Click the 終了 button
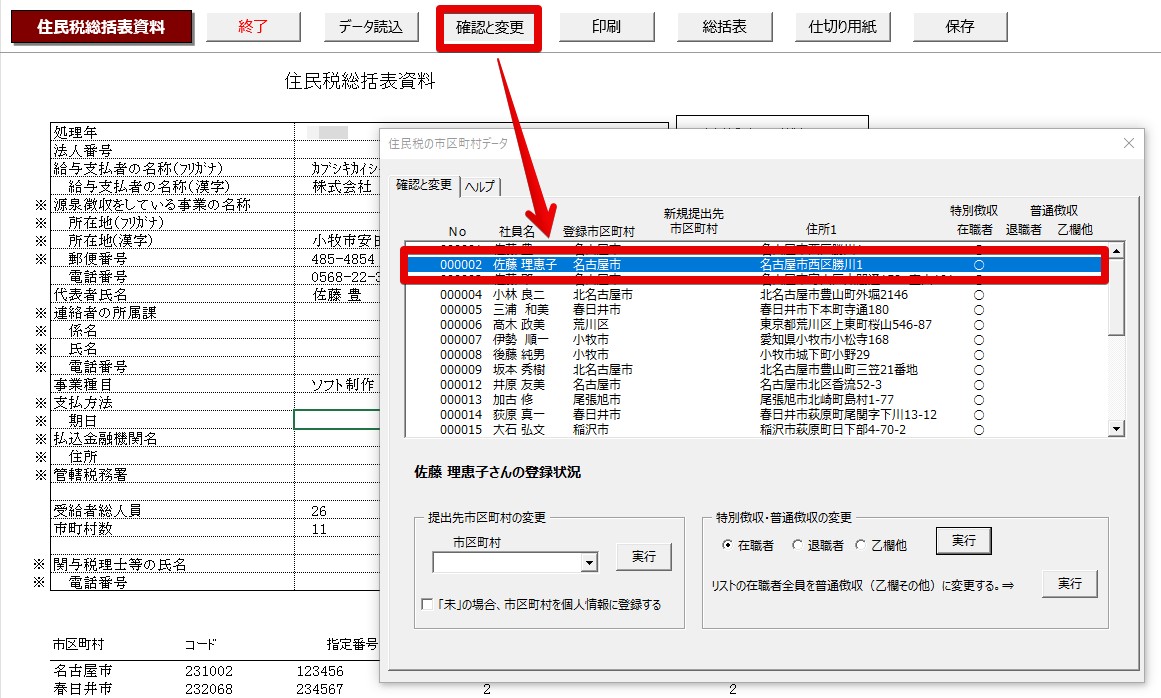1161x698 pixels. pyautogui.click(x=253, y=27)
